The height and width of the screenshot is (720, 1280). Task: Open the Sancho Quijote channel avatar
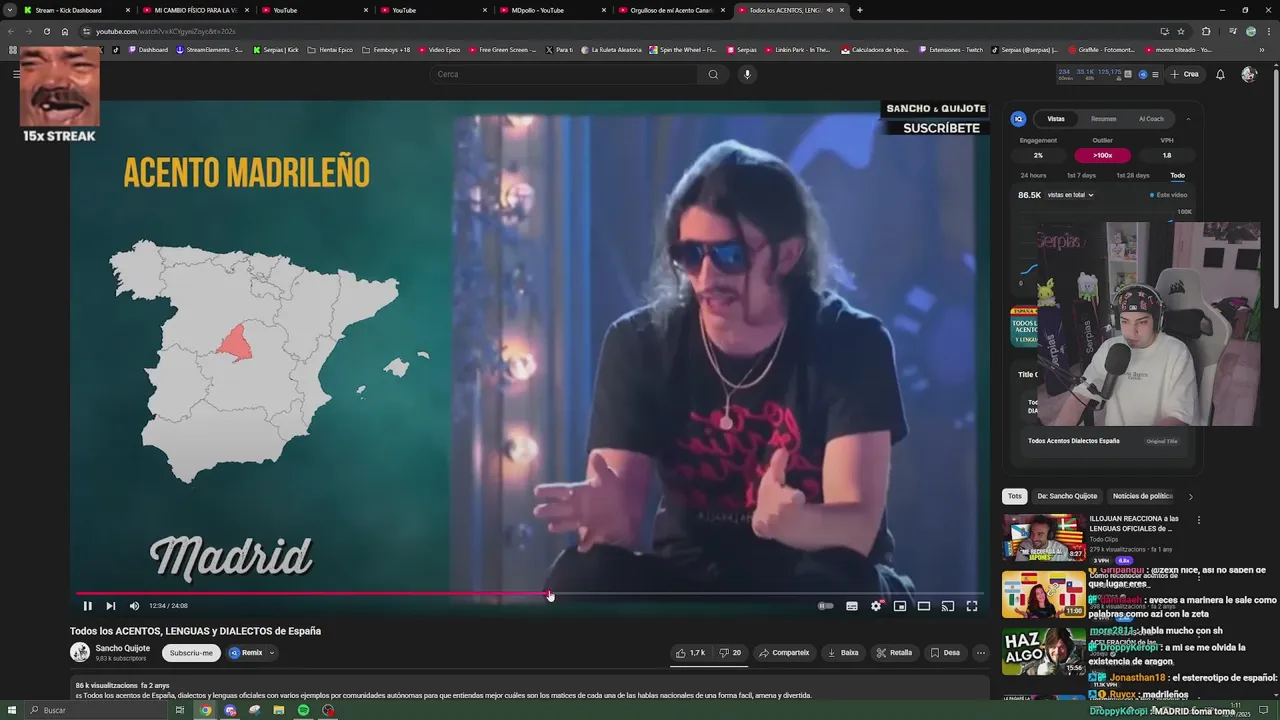[x=80, y=652]
